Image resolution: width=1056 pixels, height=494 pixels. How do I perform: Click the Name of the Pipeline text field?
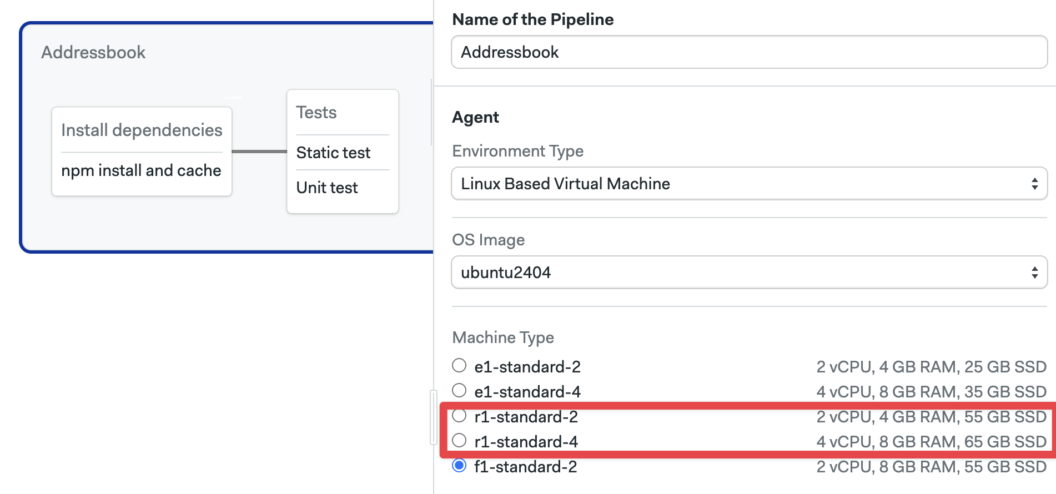pyautogui.click(x=748, y=52)
